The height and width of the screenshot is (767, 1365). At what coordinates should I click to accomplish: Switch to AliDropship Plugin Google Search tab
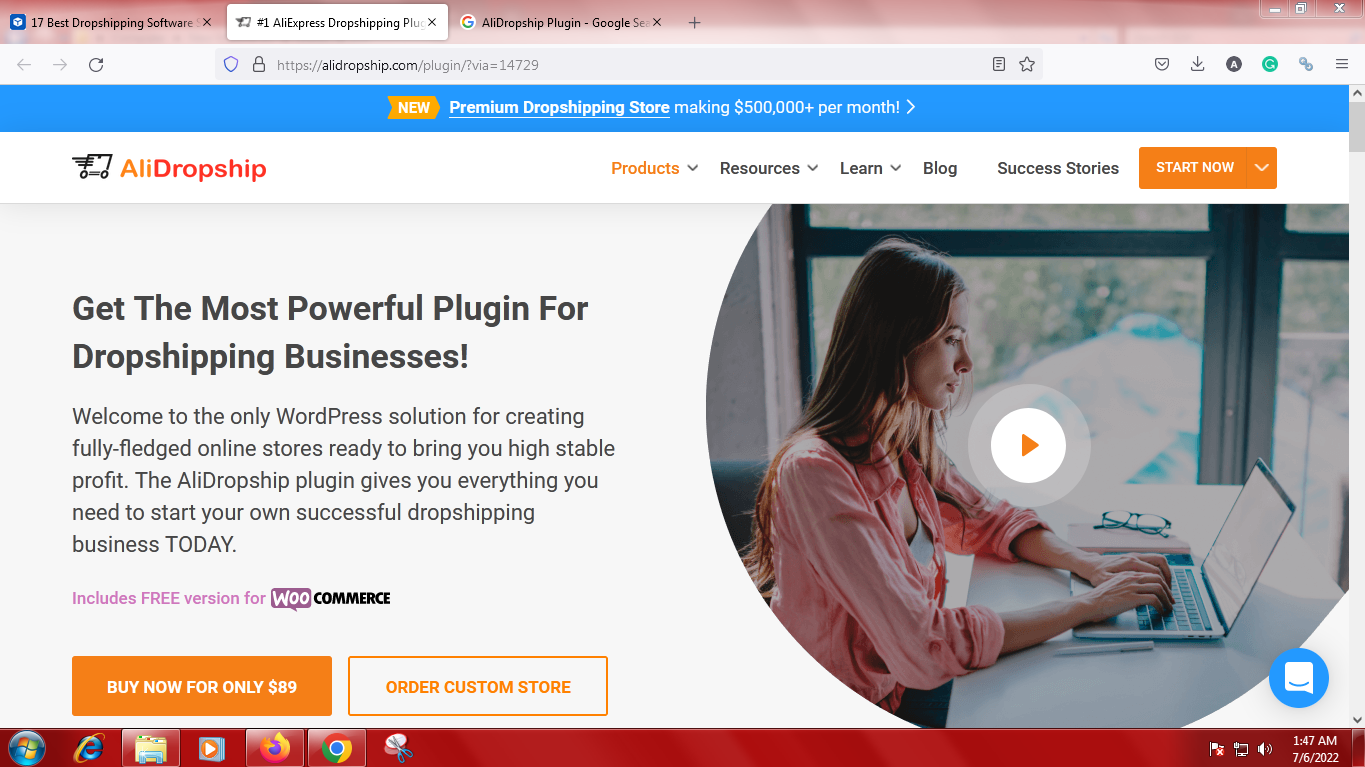pyautogui.click(x=563, y=22)
